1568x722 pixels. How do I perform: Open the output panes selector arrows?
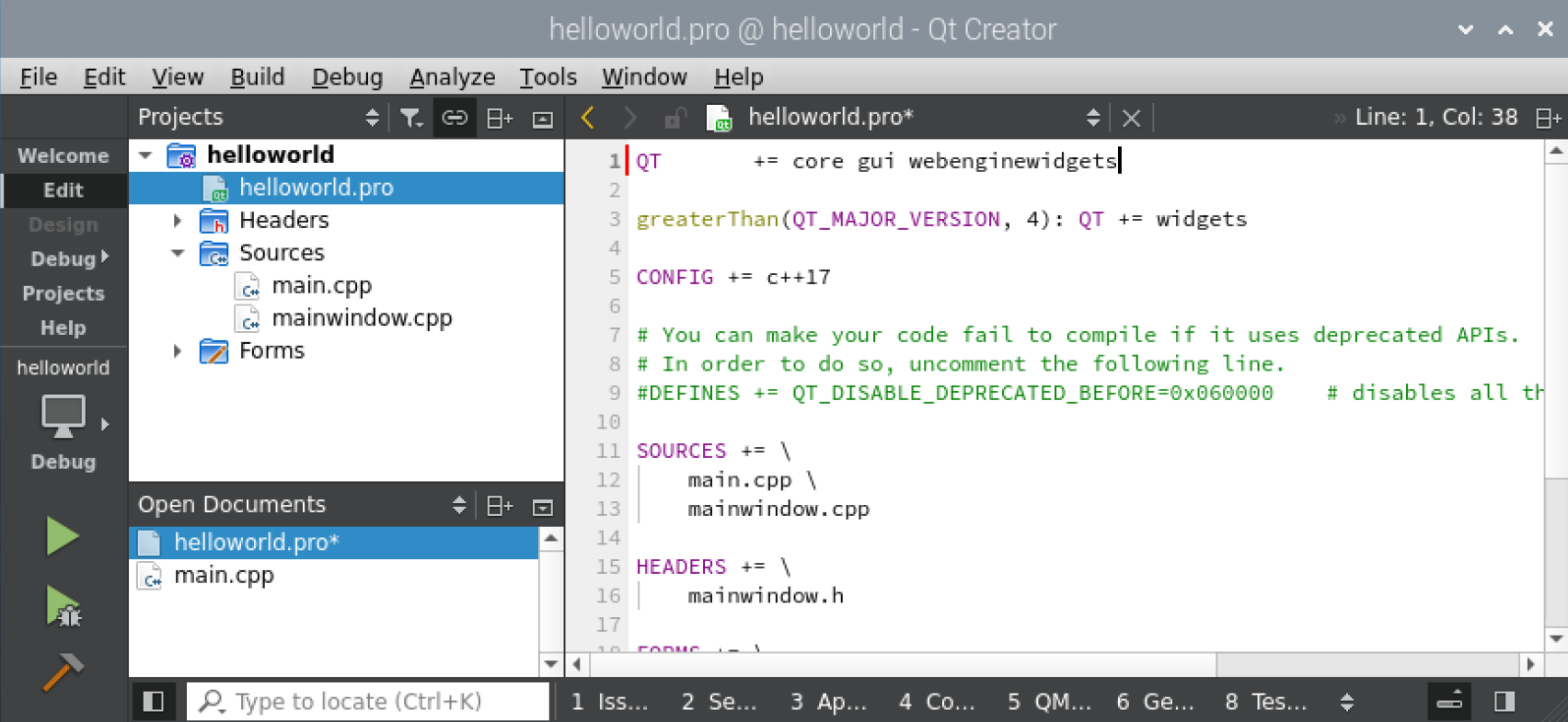1347,702
